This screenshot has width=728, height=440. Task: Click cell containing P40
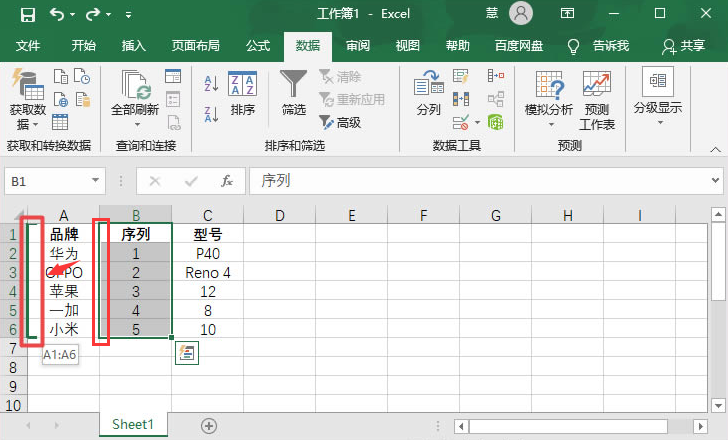208,253
